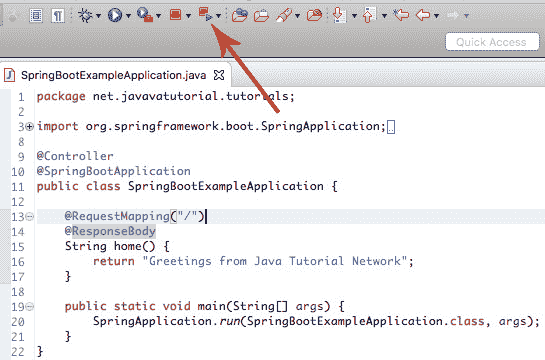This screenshot has height=360, width=545.
Task: Click the 'package' keyword on line 1
Action: tap(61, 96)
